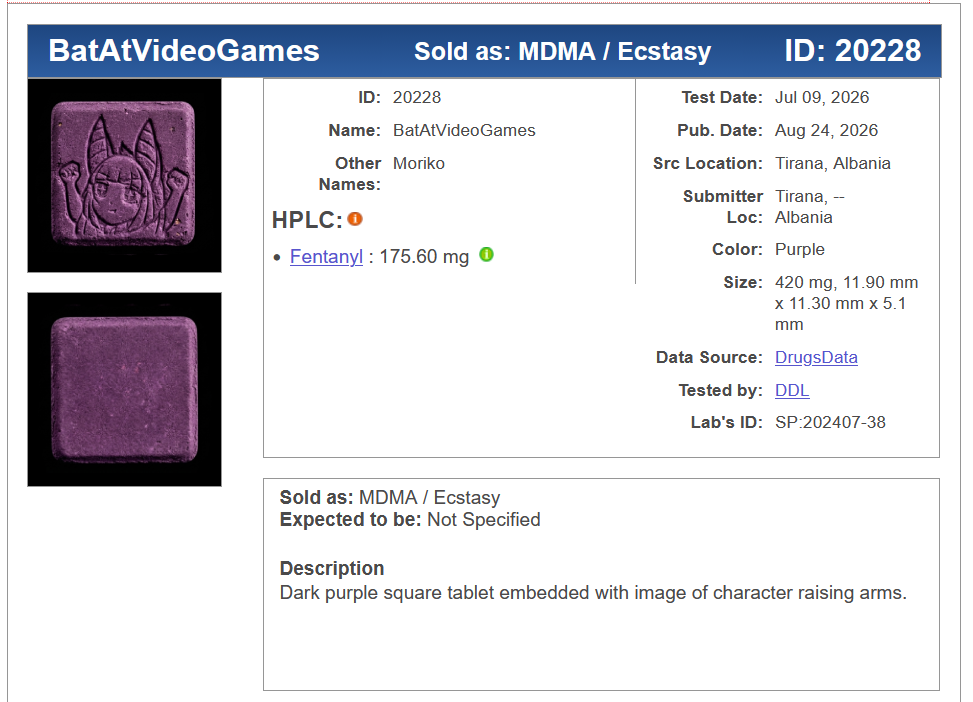Click the Src Location value Tirana, Albania
The width and height of the screenshot is (973, 702).
pyautogui.click(x=833, y=163)
